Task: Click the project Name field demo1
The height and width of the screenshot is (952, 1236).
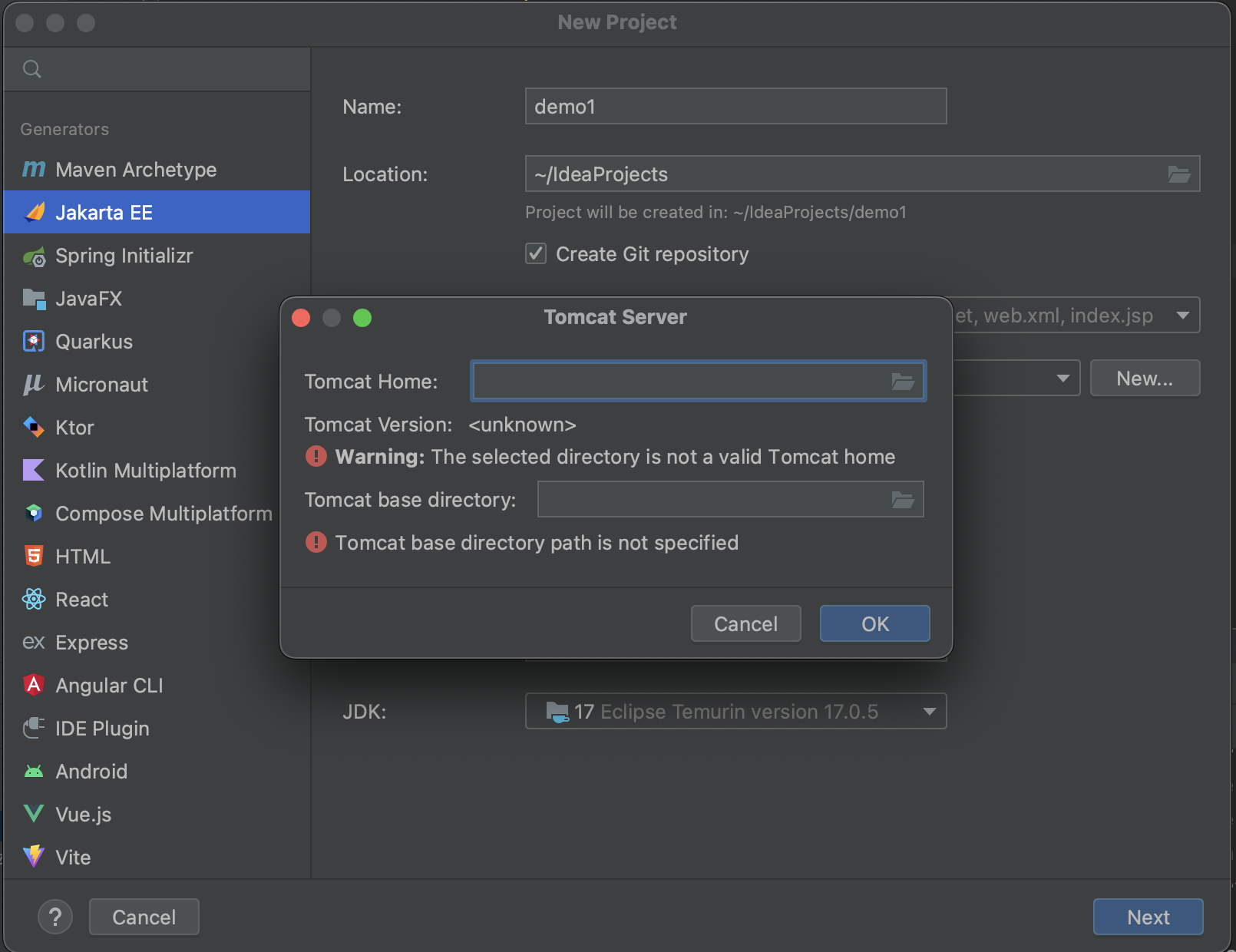Action: pyautogui.click(x=735, y=106)
